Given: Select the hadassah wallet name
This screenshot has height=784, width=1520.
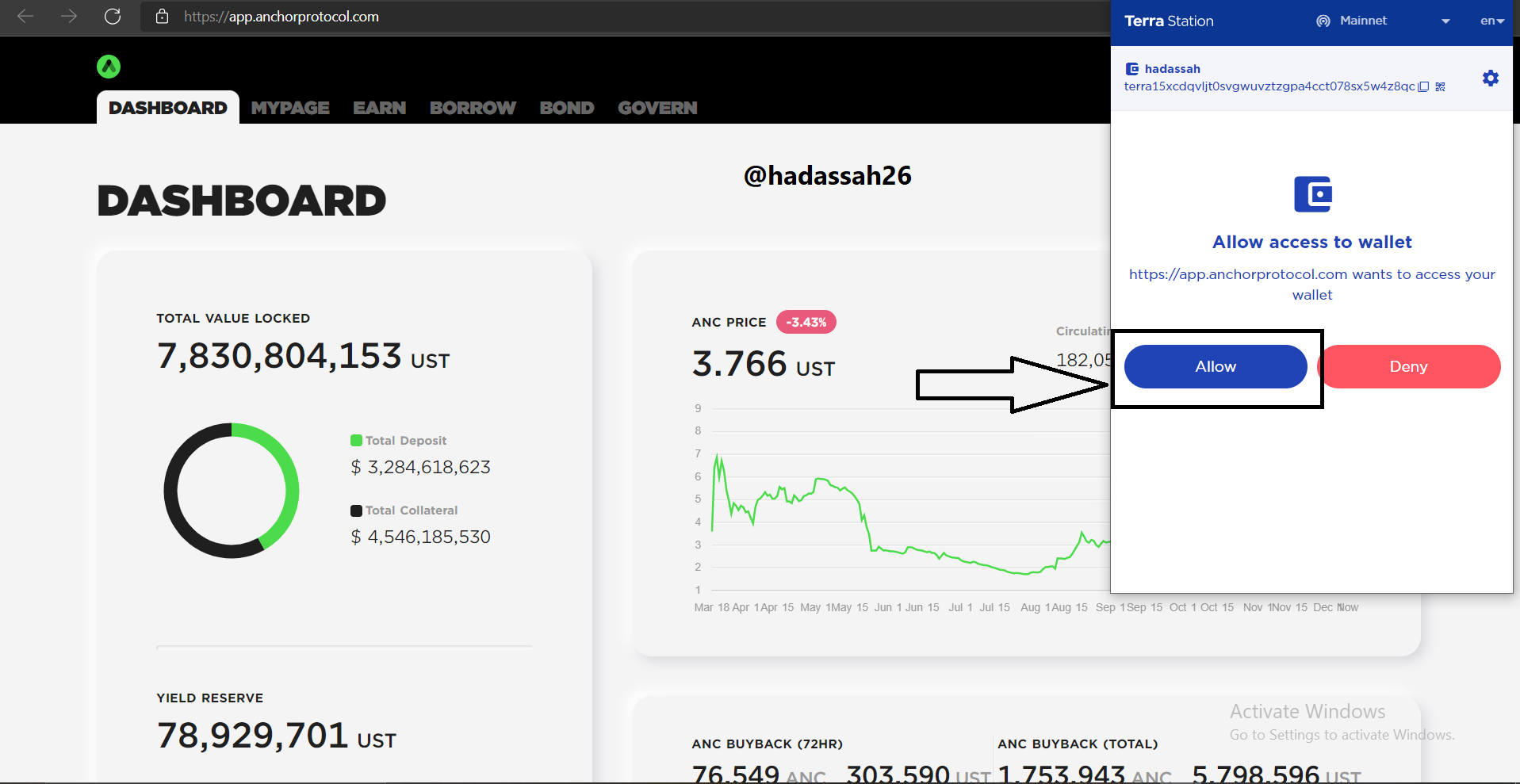Looking at the screenshot, I should (1173, 69).
